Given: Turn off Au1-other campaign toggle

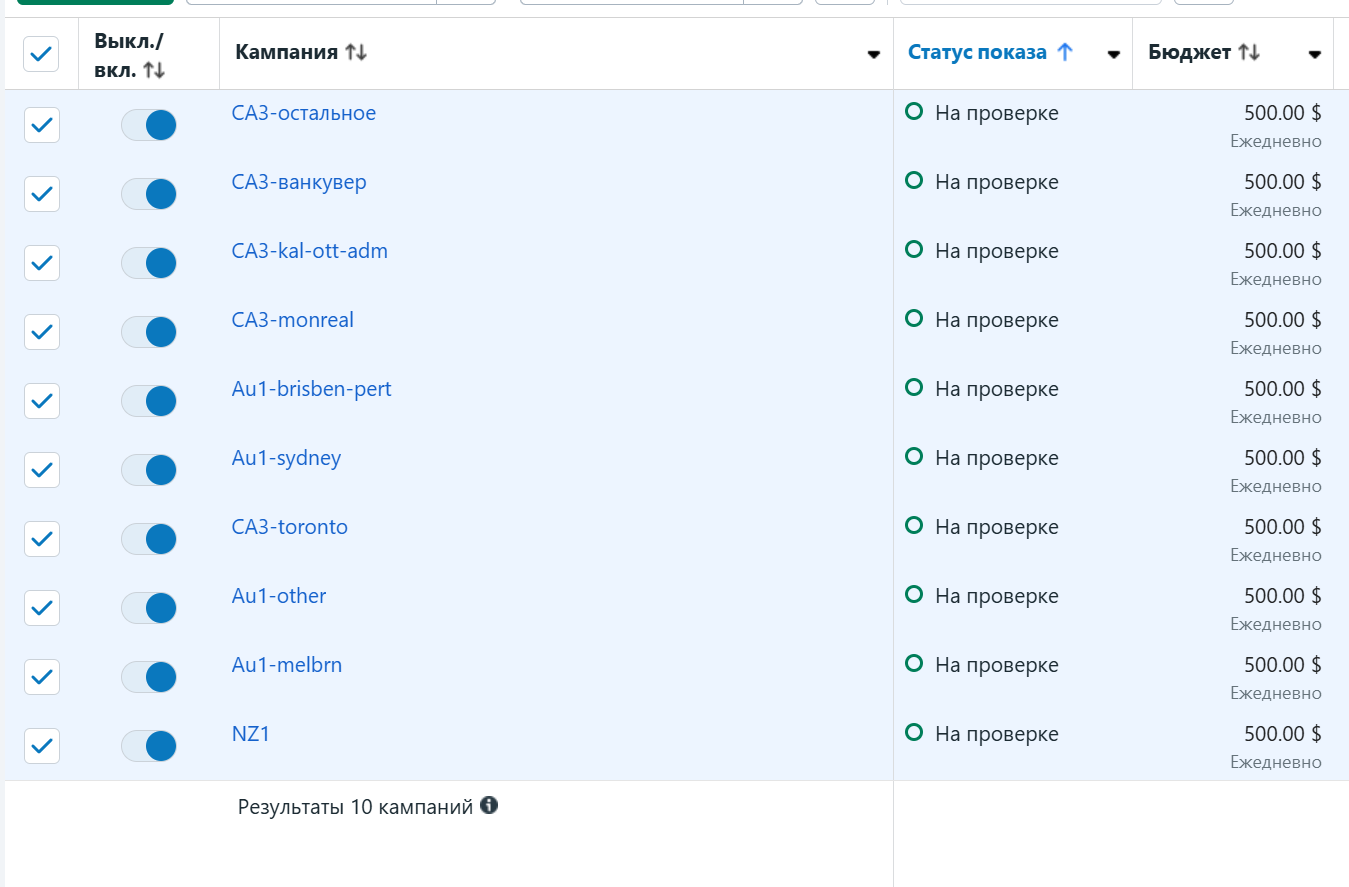Looking at the screenshot, I should (x=149, y=608).
